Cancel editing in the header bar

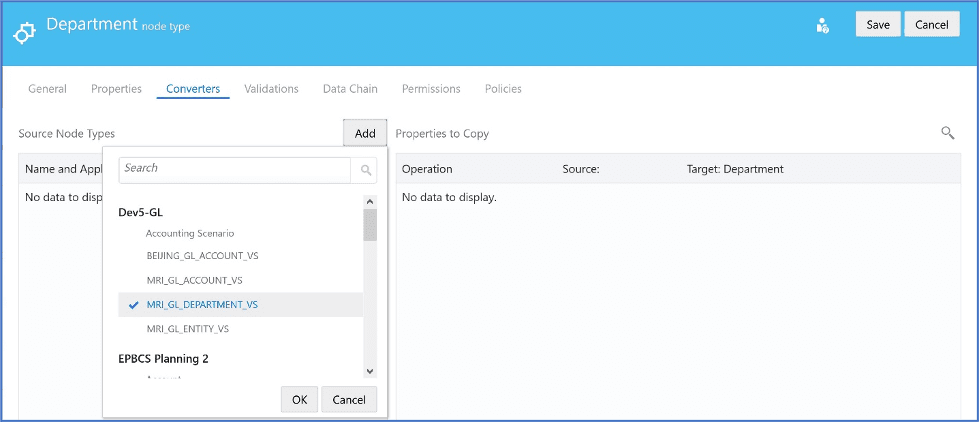tap(932, 25)
